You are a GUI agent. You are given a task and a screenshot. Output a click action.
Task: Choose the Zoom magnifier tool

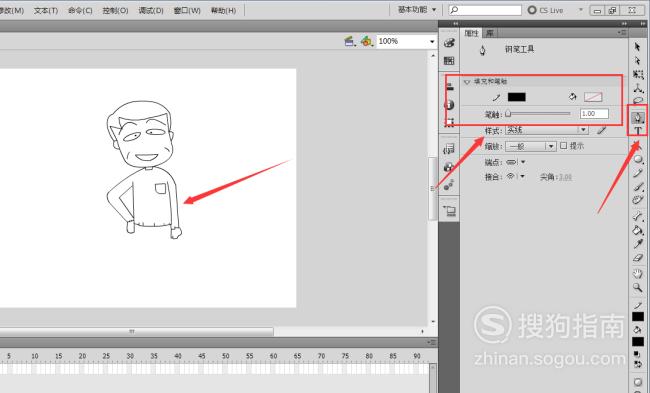[638, 287]
